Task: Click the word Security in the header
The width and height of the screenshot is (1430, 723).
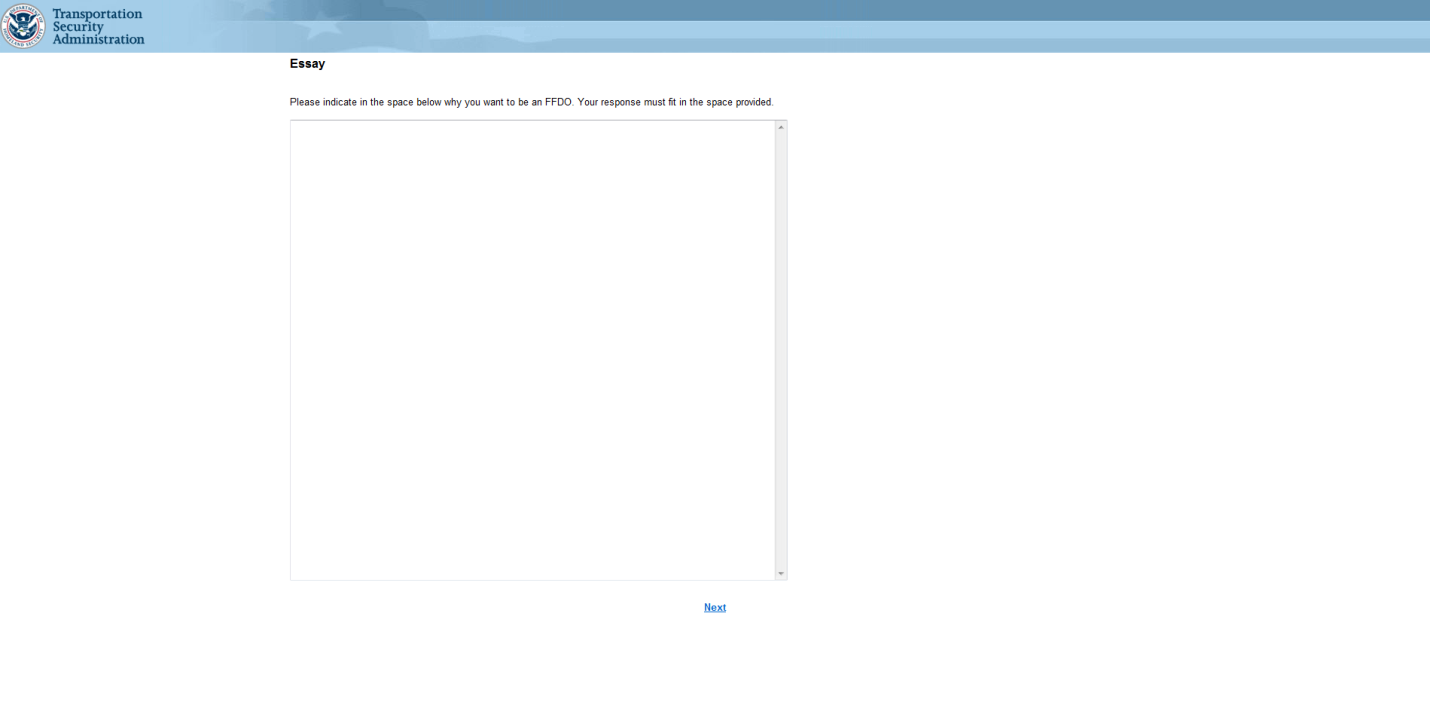Action: (78, 27)
